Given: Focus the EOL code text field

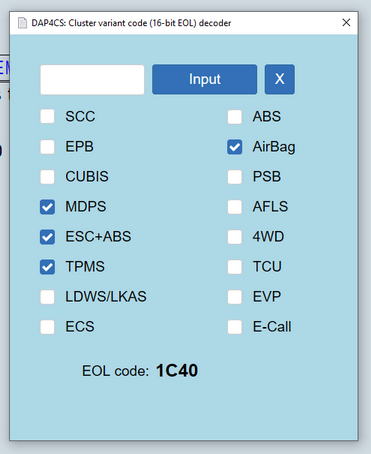Looking at the screenshot, I should point(92,80).
